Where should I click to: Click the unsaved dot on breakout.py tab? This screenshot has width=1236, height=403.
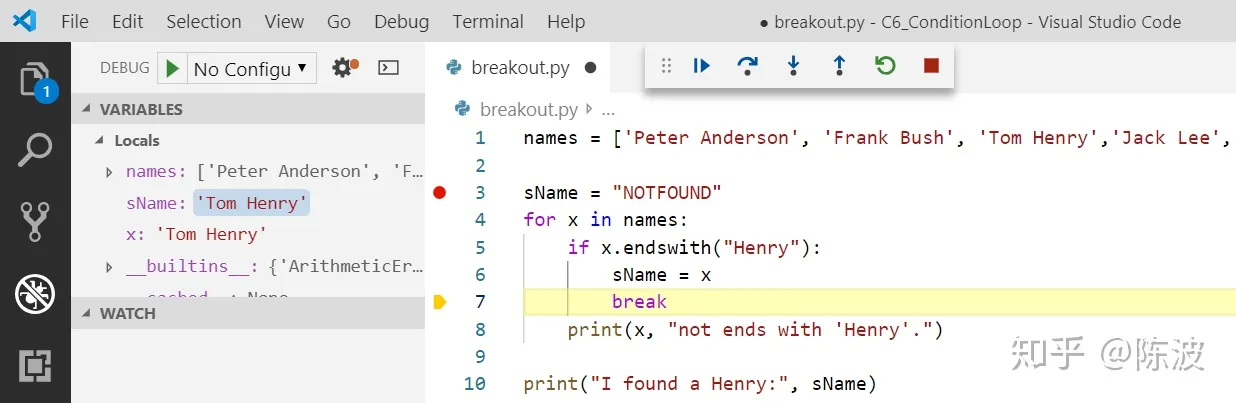[x=590, y=69]
